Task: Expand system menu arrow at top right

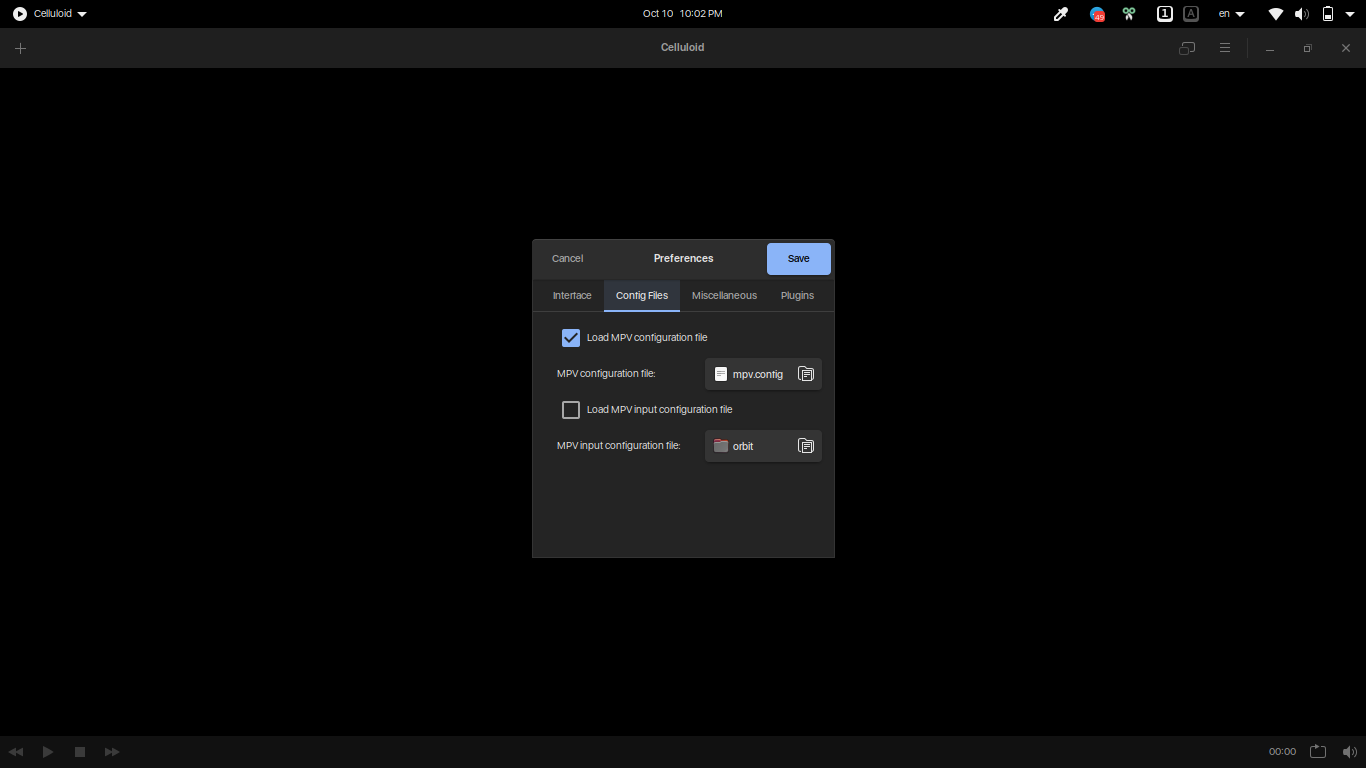Action: [x=1349, y=14]
